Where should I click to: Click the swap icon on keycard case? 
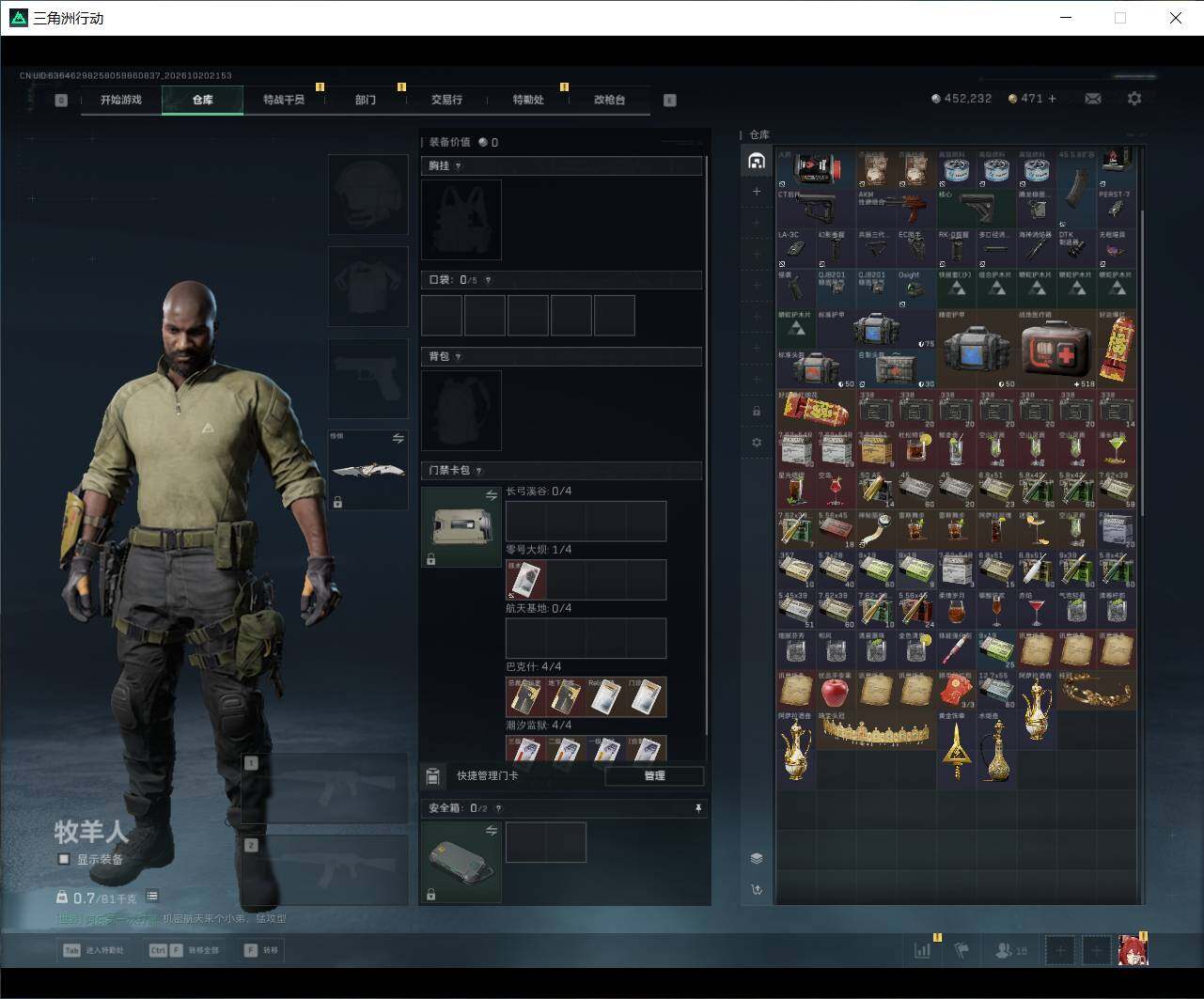pyautogui.click(x=491, y=495)
